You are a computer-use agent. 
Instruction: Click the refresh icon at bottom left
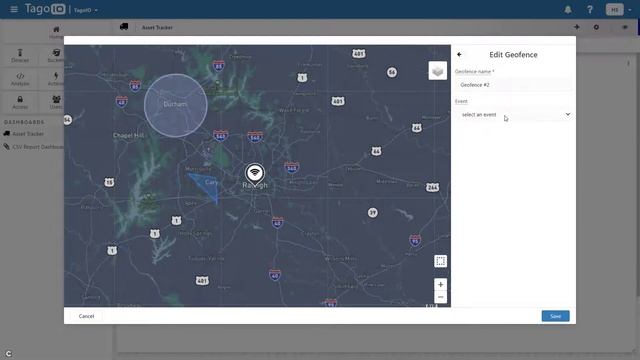(9, 354)
